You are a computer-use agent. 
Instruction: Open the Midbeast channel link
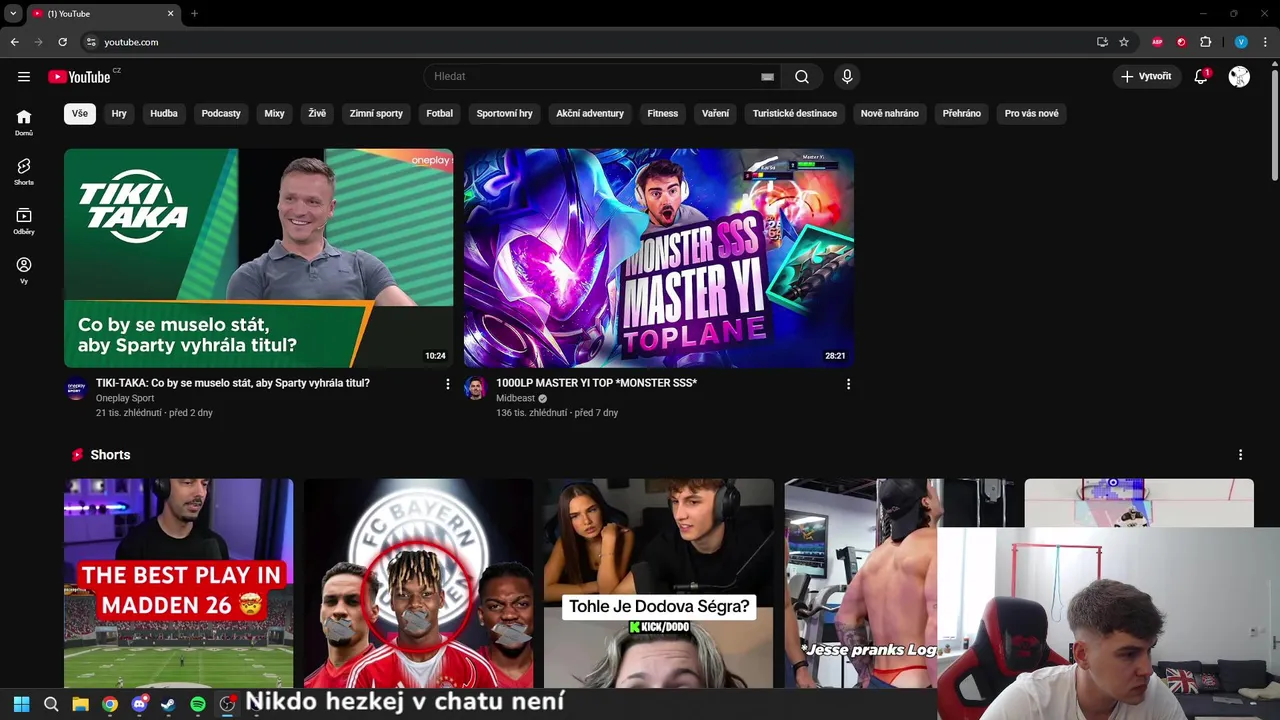[515, 398]
